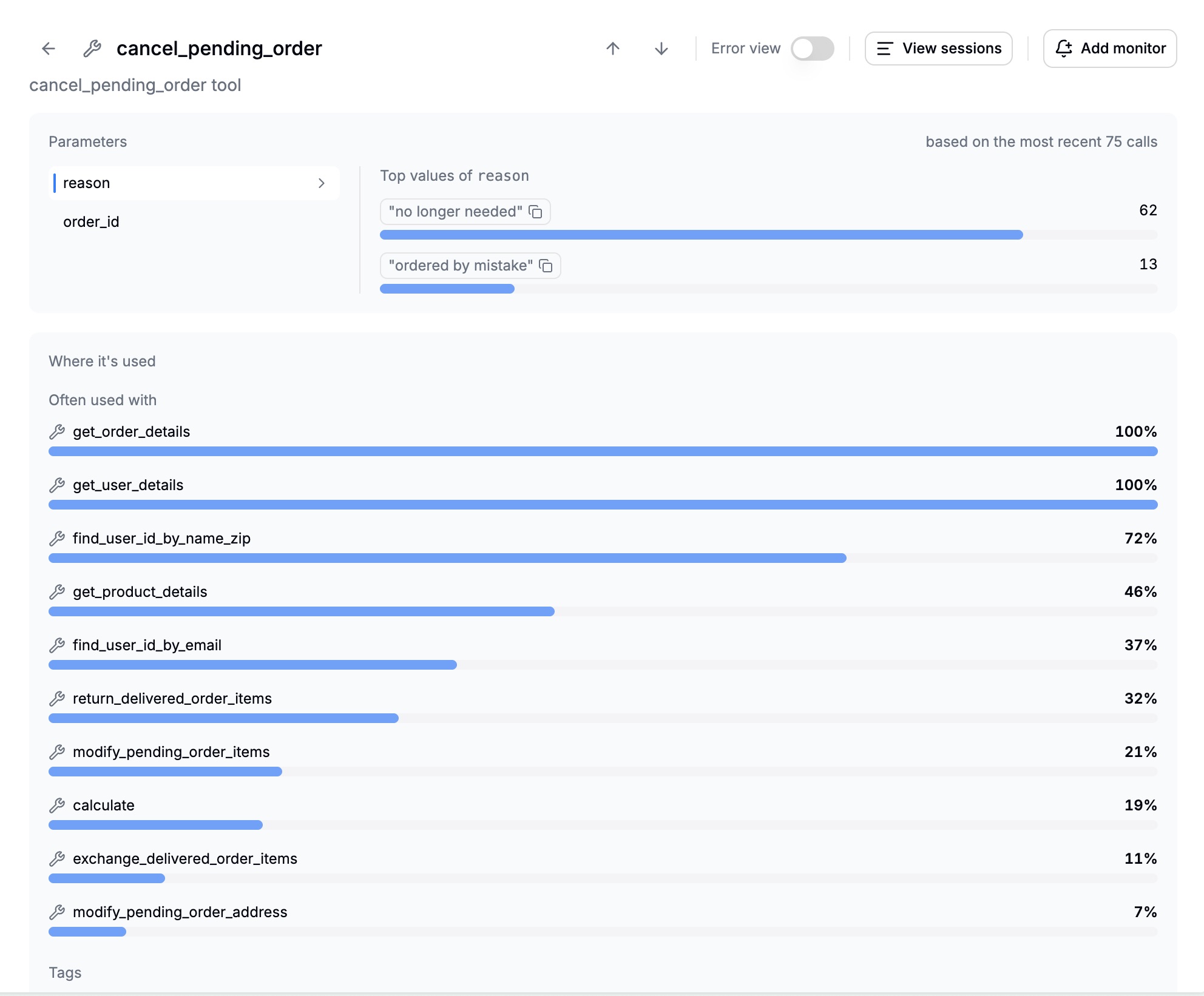This screenshot has height=996, width=1204.
Task: Open modify_pending_order_address tool
Action: pyautogui.click(x=180, y=912)
